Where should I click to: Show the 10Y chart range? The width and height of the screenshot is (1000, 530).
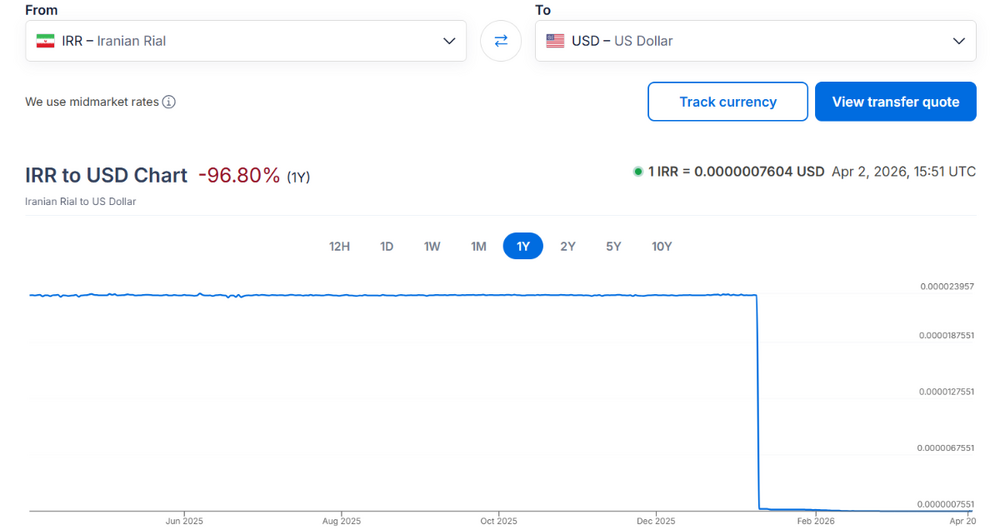coord(661,246)
